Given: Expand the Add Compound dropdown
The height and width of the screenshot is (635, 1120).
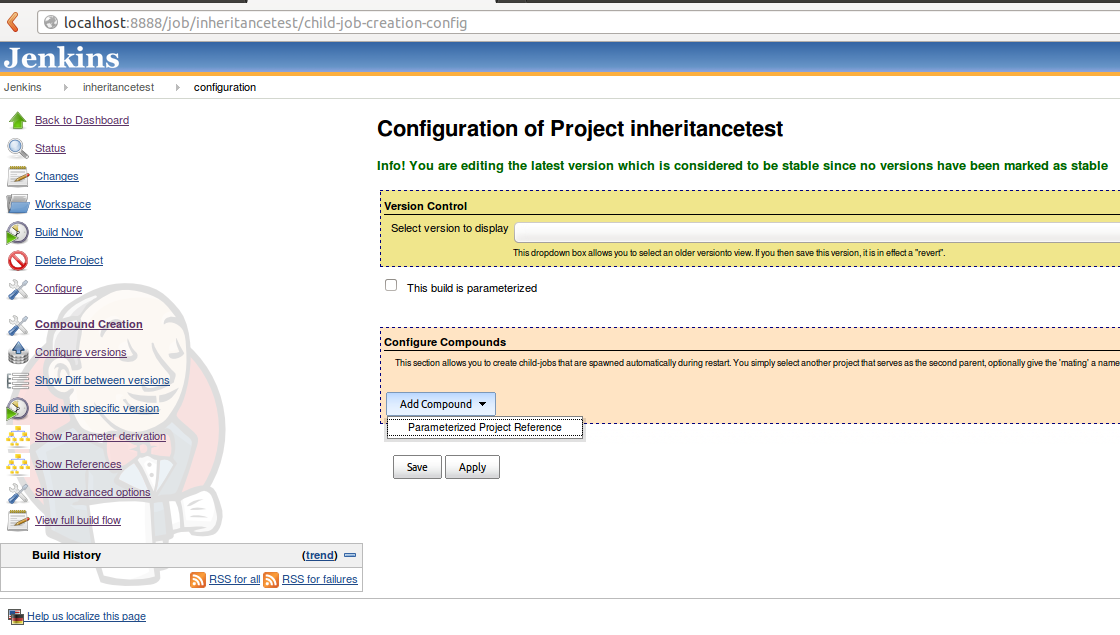Looking at the screenshot, I should click(x=440, y=403).
